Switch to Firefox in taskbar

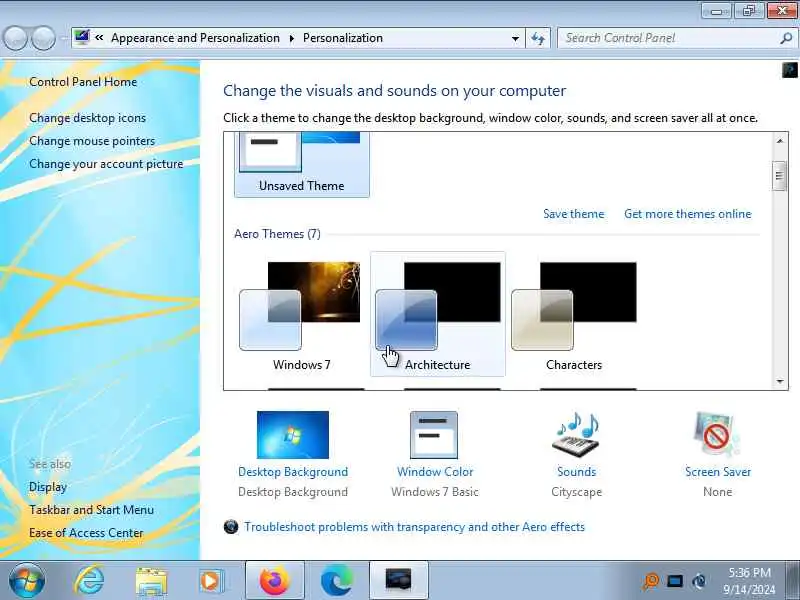tap(274, 581)
